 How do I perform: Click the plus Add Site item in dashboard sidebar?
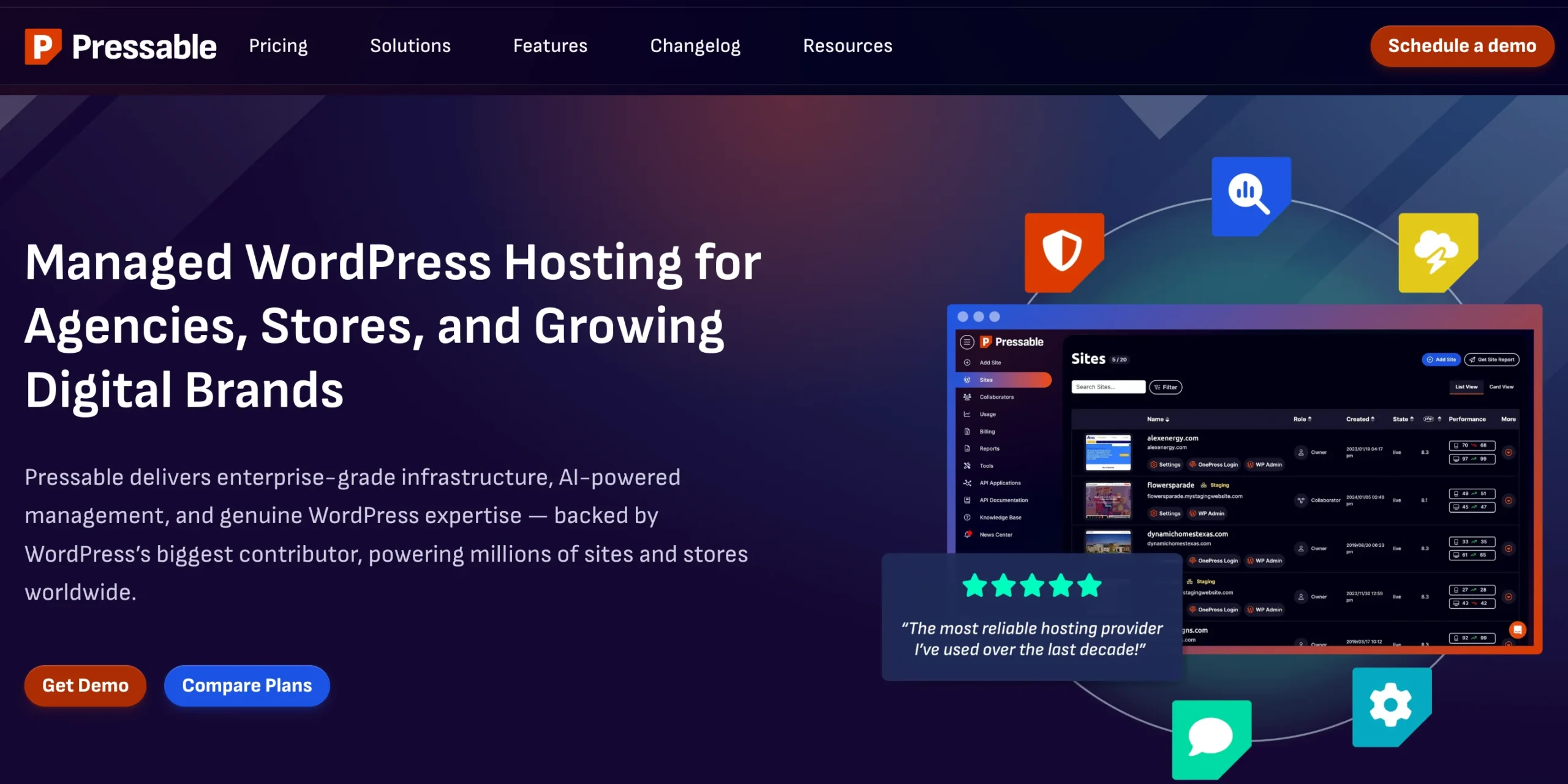[983, 363]
